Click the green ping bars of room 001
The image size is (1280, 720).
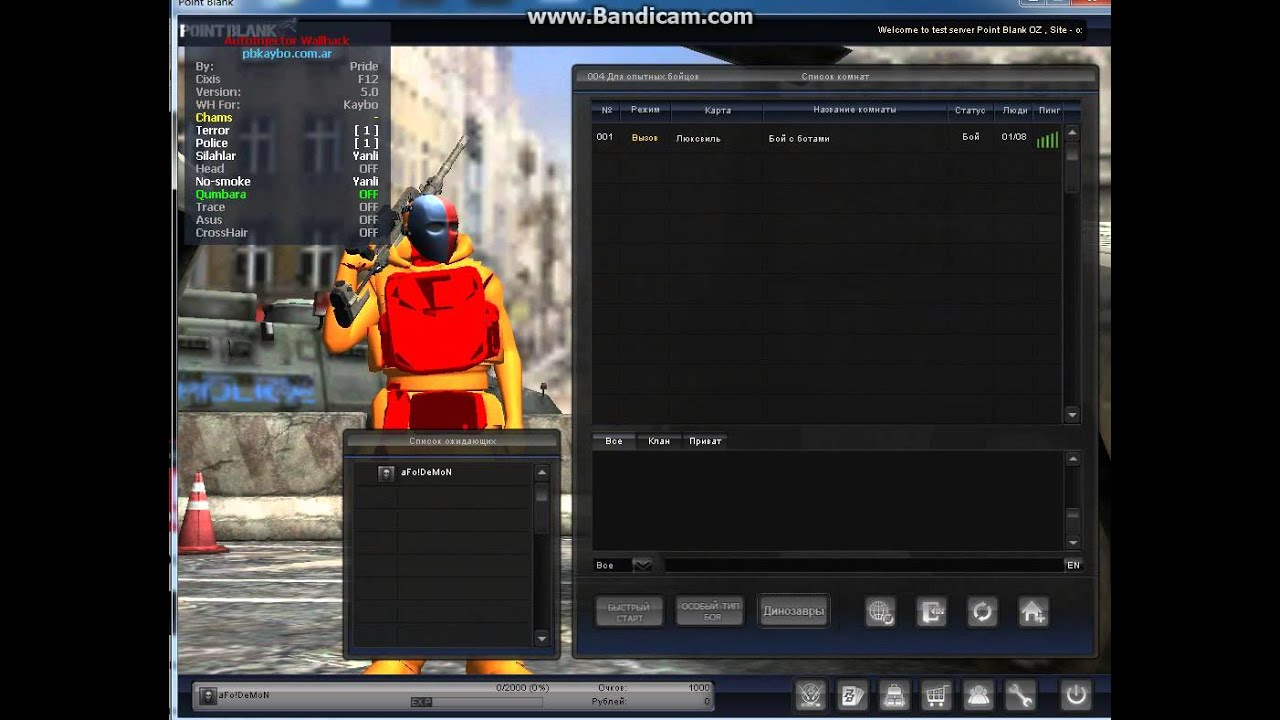click(x=1047, y=139)
